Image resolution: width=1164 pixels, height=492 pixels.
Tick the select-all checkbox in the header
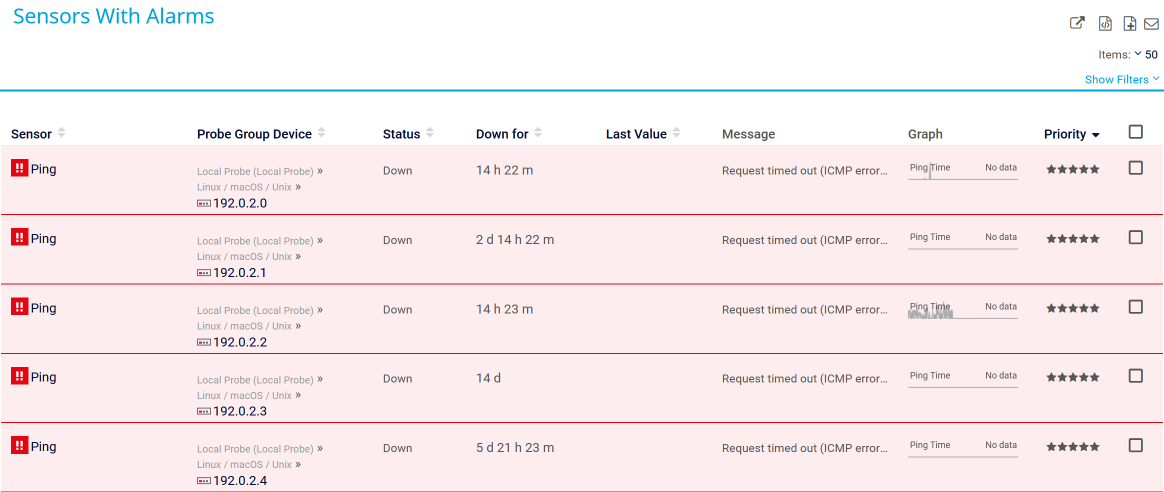tap(1135, 132)
